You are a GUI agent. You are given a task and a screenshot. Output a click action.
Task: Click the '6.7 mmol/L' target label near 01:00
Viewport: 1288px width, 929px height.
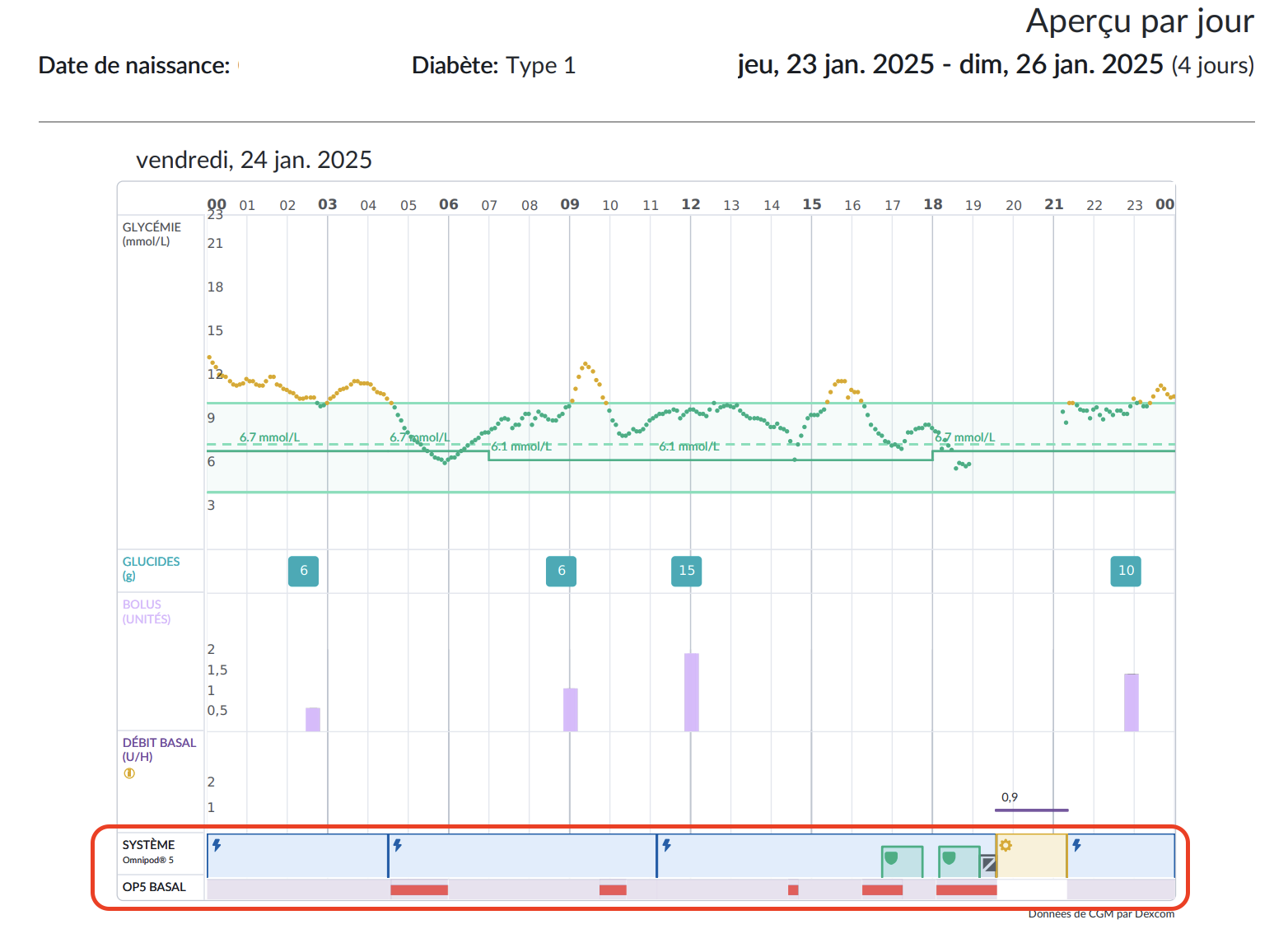click(x=269, y=437)
